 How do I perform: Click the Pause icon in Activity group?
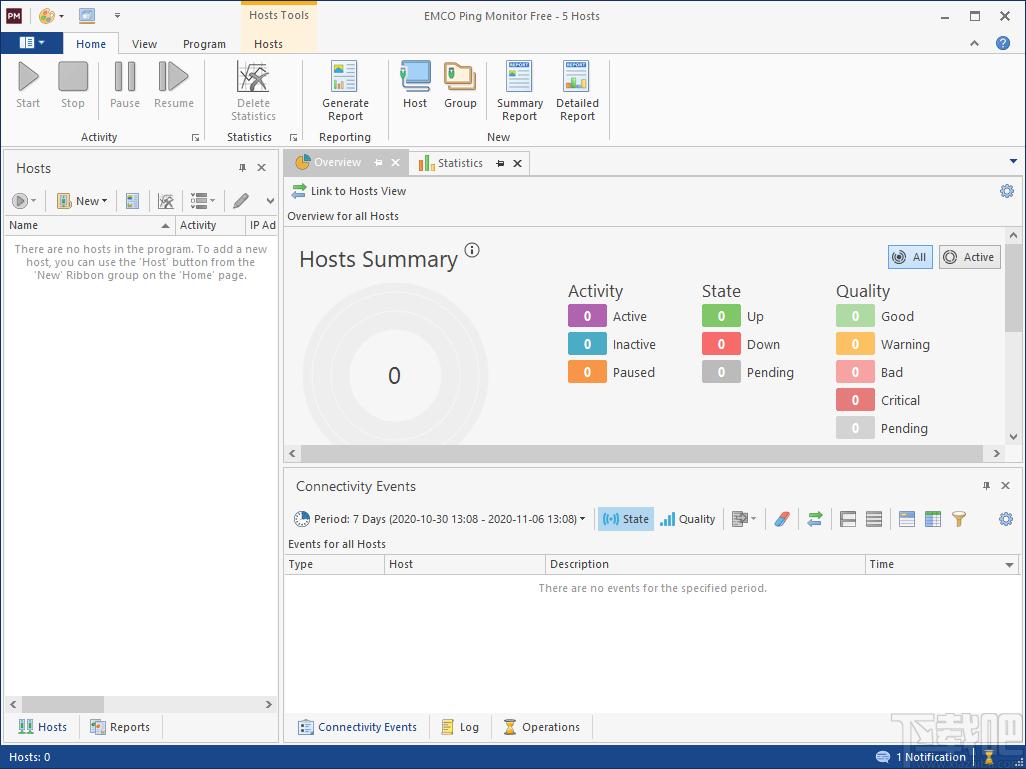[x=124, y=77]
